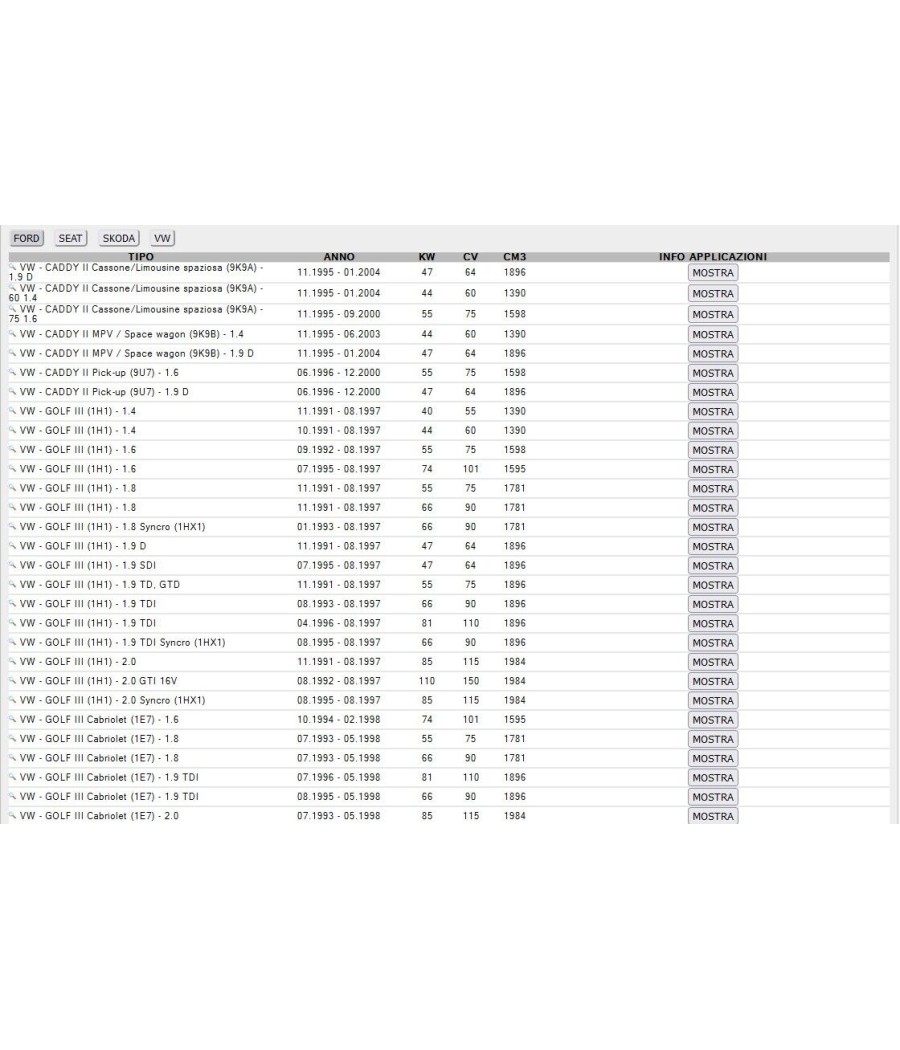Image resolution: width=900 pixels, height=1050 pixels.
Task: Click 'VW - GOLF III (1H1) - 1.9 TD, GTD'
Action: [100, 585]
